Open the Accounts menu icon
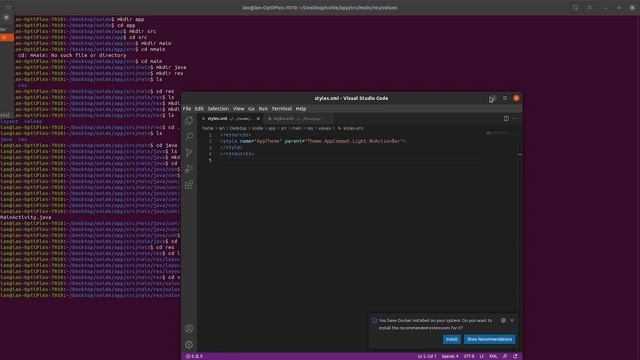 [x=189, y=329]
